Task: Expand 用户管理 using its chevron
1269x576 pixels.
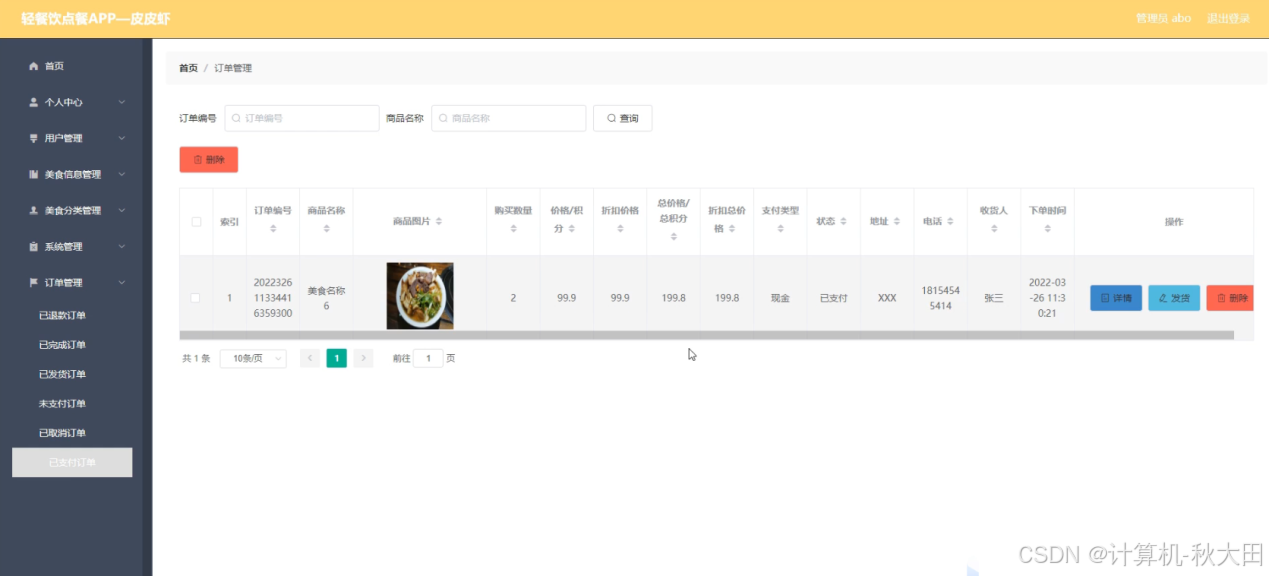Action: click(x=122, y=138)
